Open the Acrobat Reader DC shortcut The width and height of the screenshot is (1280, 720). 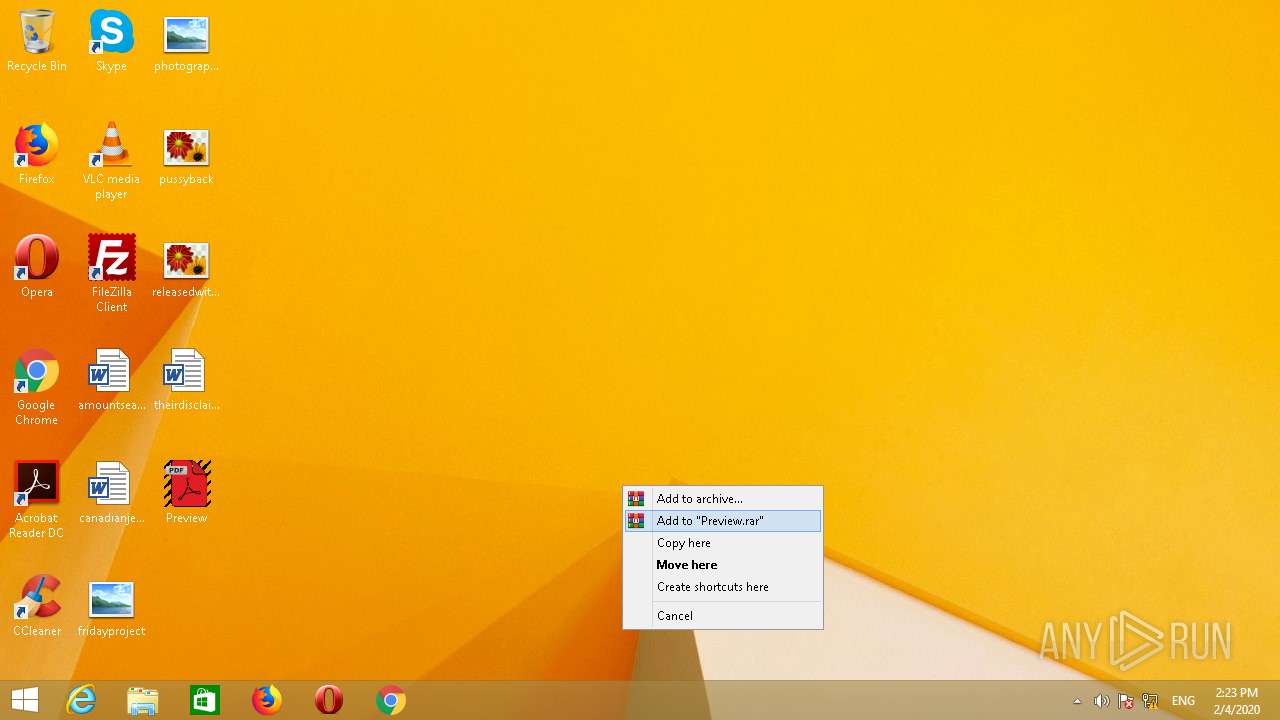tap(36, 500)
